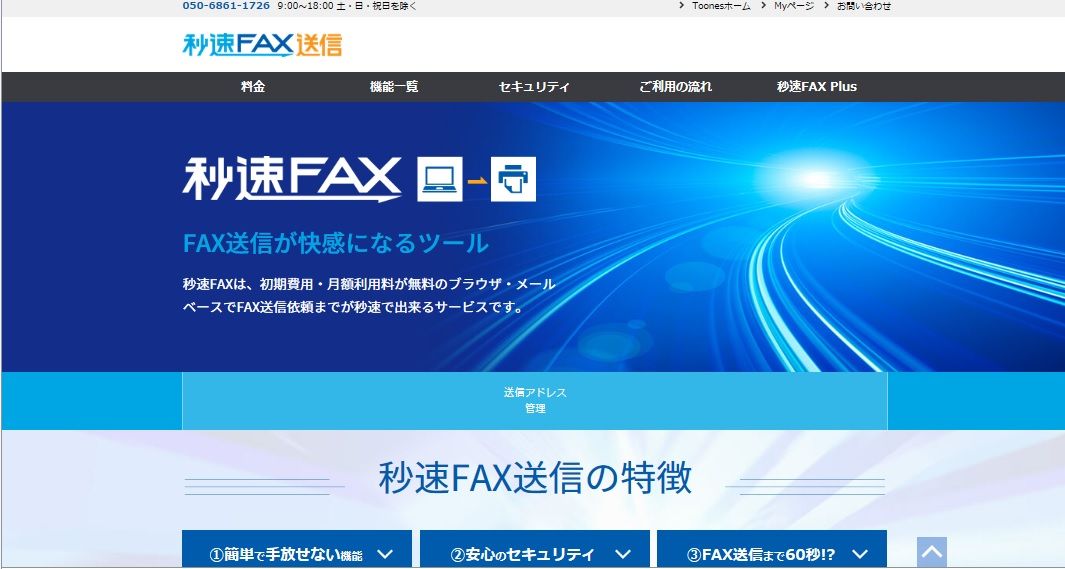The image size is (1065, 569).
Task: Click the 送信アドレス管理 panel
Action: tap(535, 401)
